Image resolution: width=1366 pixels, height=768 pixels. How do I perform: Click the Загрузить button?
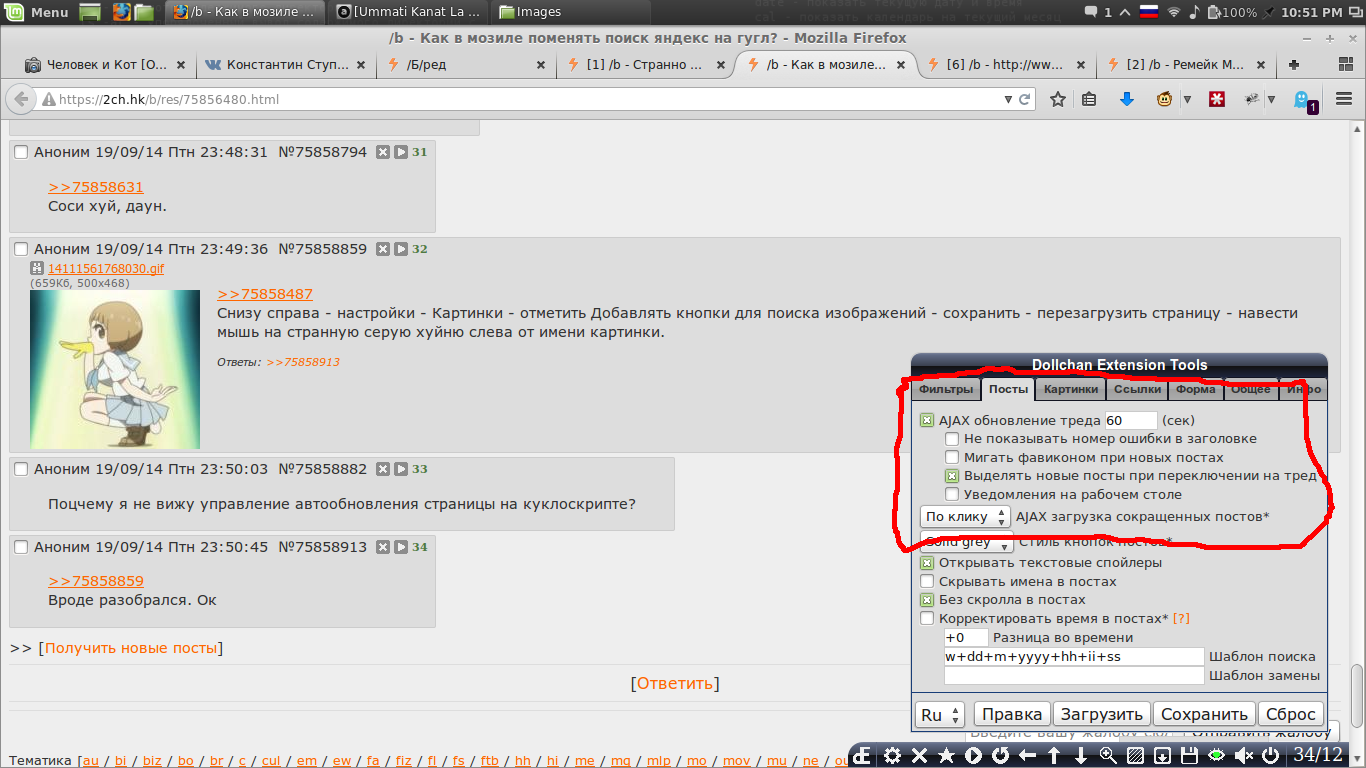point(1101,714)
